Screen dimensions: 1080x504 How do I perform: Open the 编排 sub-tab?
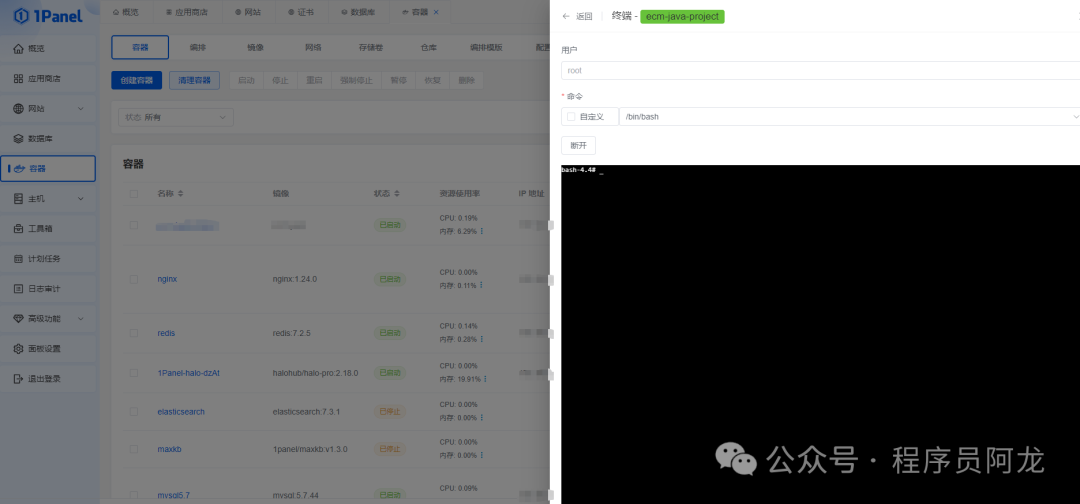click(x=198, y=48)
